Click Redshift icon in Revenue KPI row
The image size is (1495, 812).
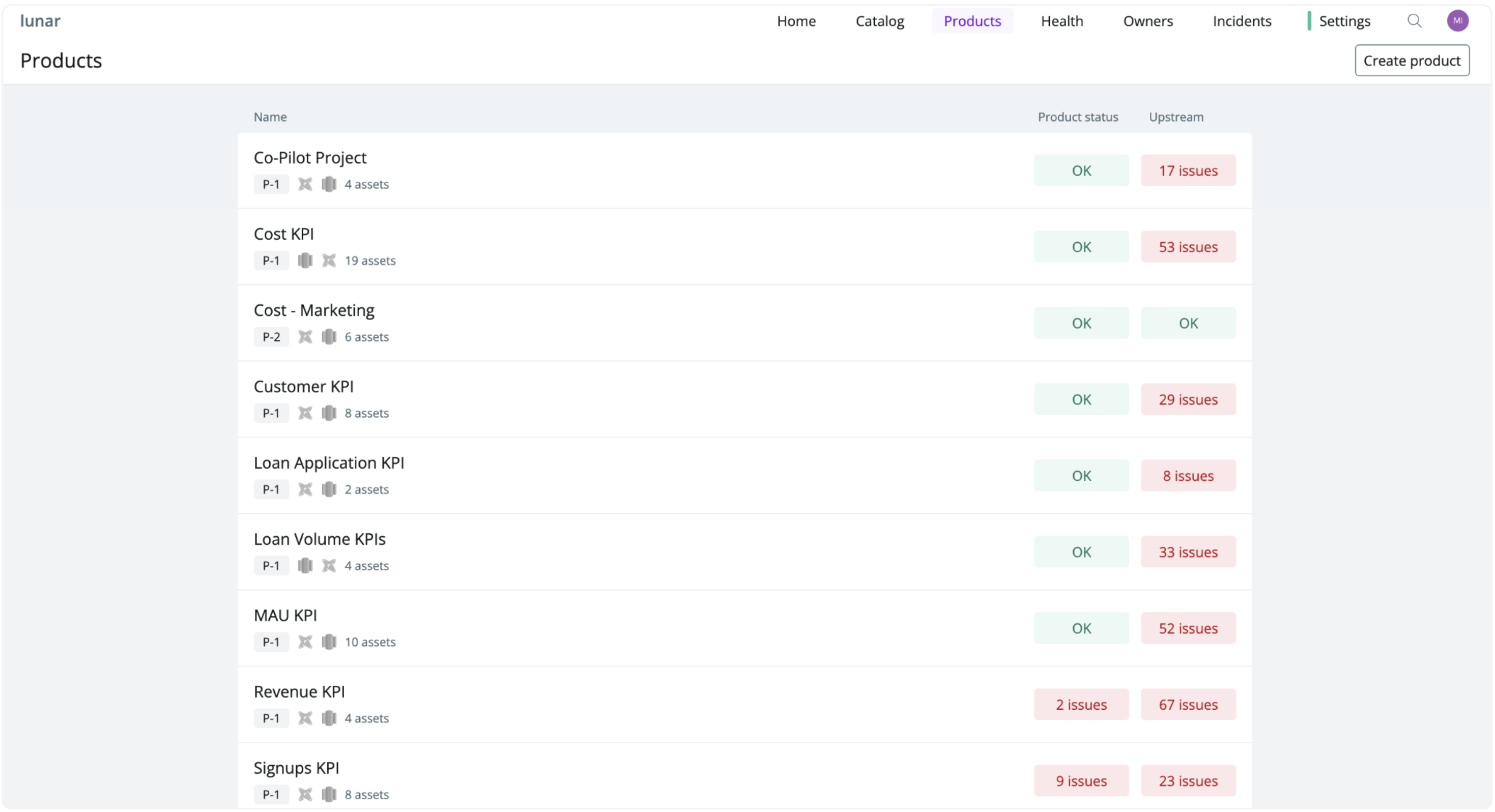tap(329, 718)
